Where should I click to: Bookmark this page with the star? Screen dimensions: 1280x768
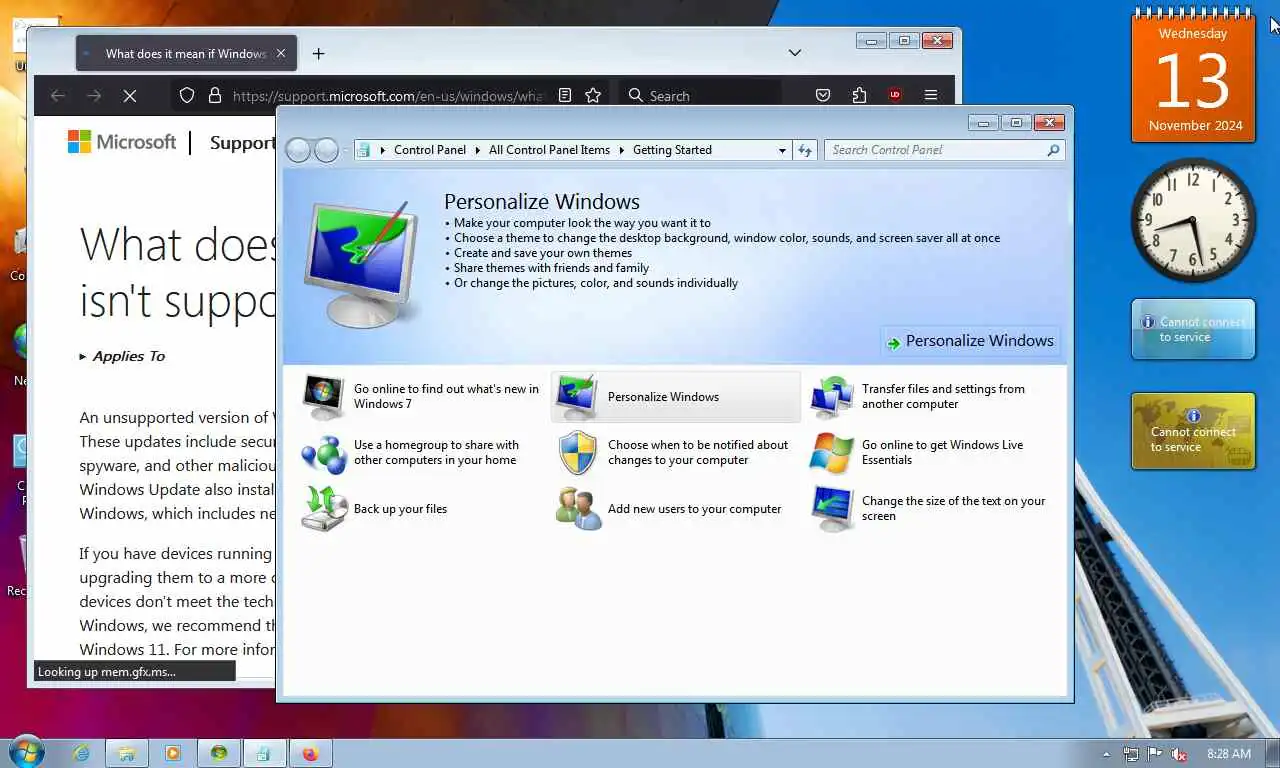593,96
